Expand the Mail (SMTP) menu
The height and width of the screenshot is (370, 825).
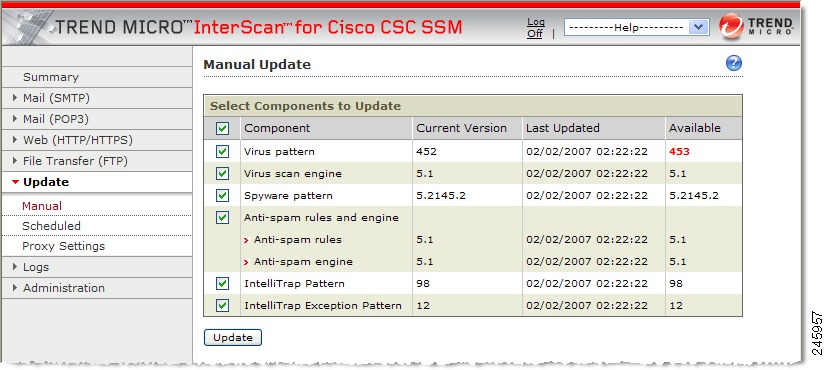[x=96, y=98]
